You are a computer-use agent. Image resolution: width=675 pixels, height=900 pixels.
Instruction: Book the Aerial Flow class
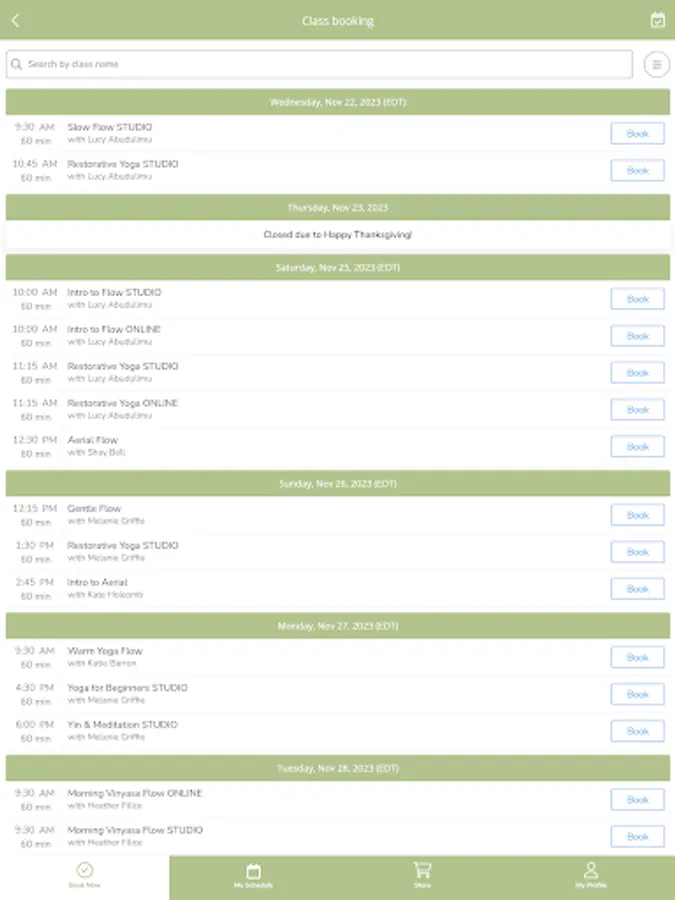tap(637, 447)
